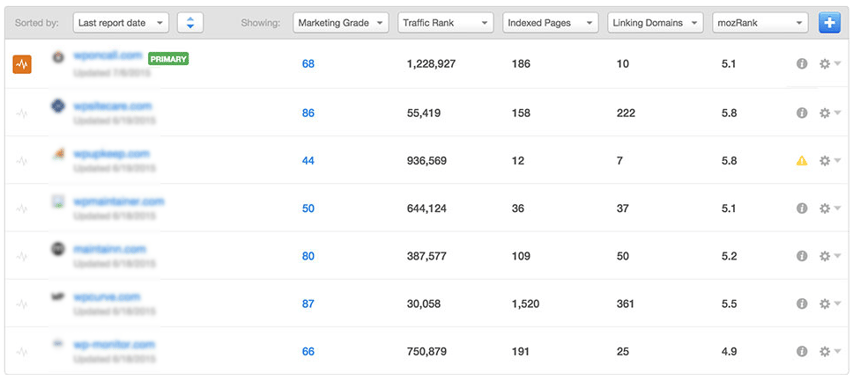Click the blue plus add button

point(830,23)
